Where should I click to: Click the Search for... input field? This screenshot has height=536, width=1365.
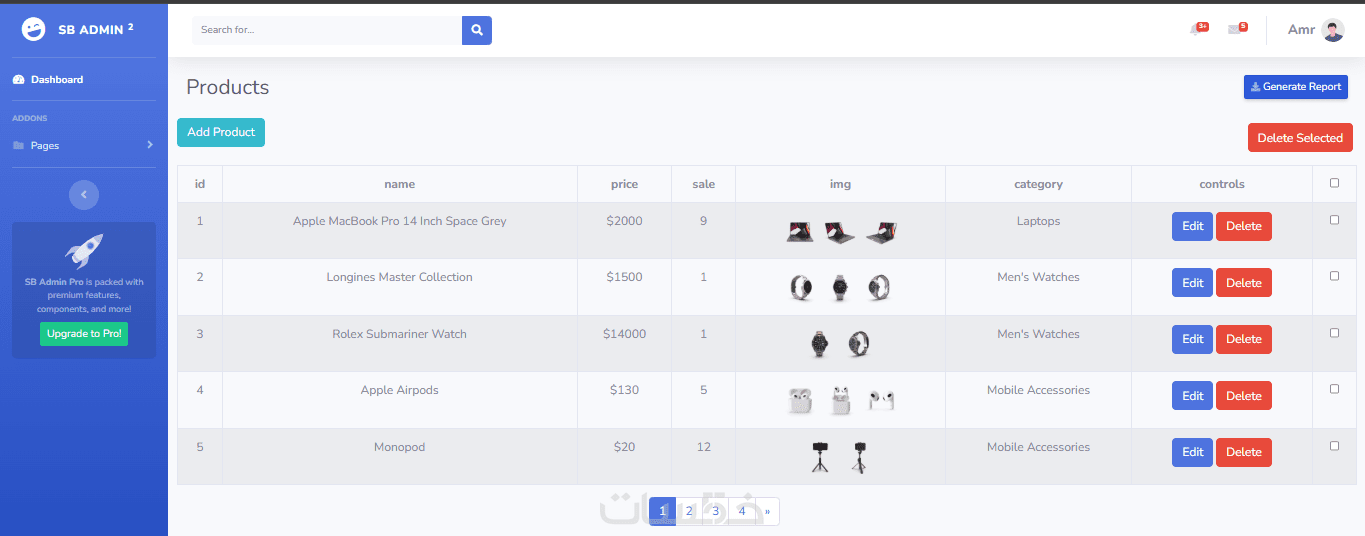coord(327,30)
